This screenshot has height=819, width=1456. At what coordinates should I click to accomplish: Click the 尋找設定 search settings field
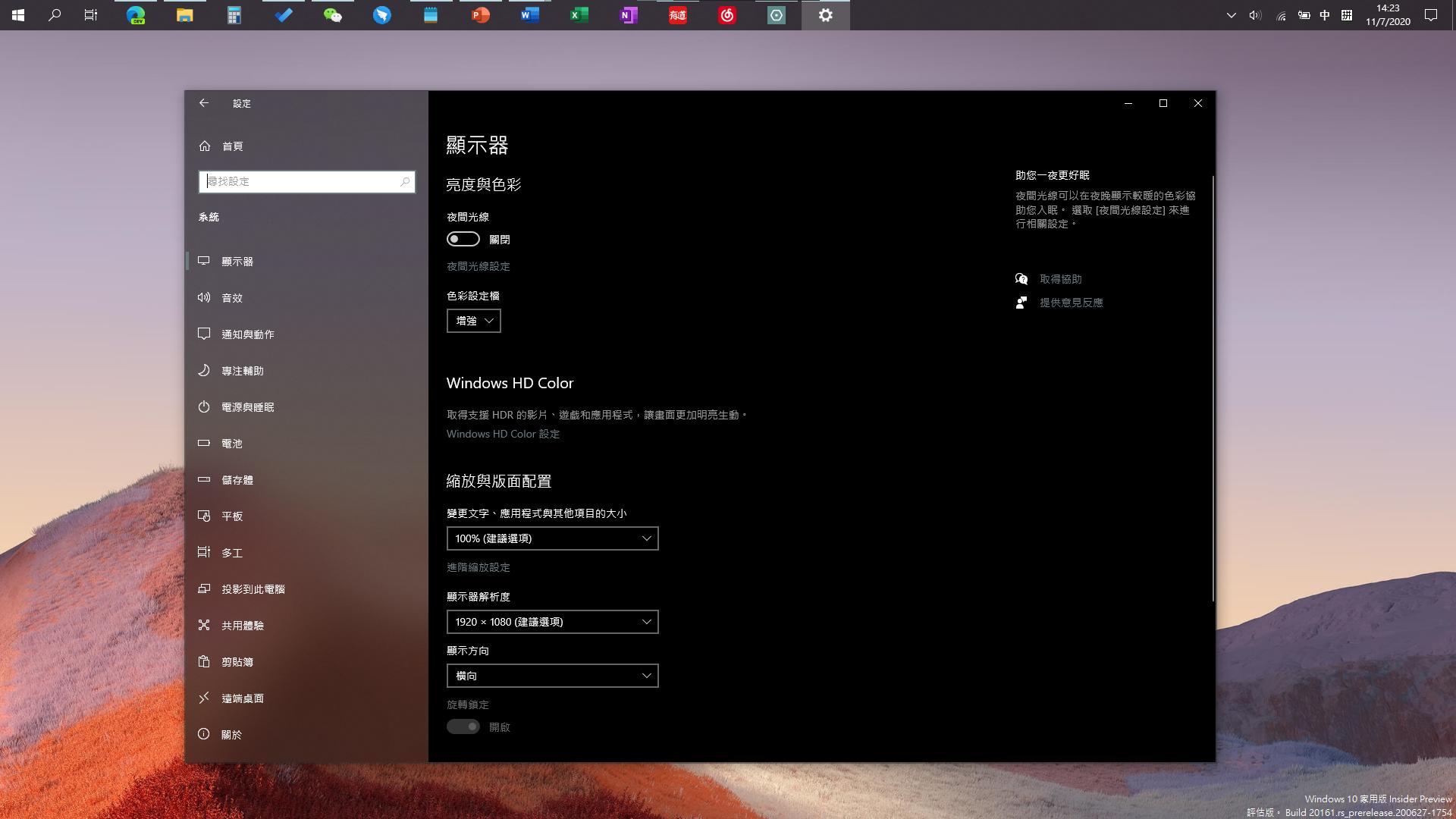point(307,182)
